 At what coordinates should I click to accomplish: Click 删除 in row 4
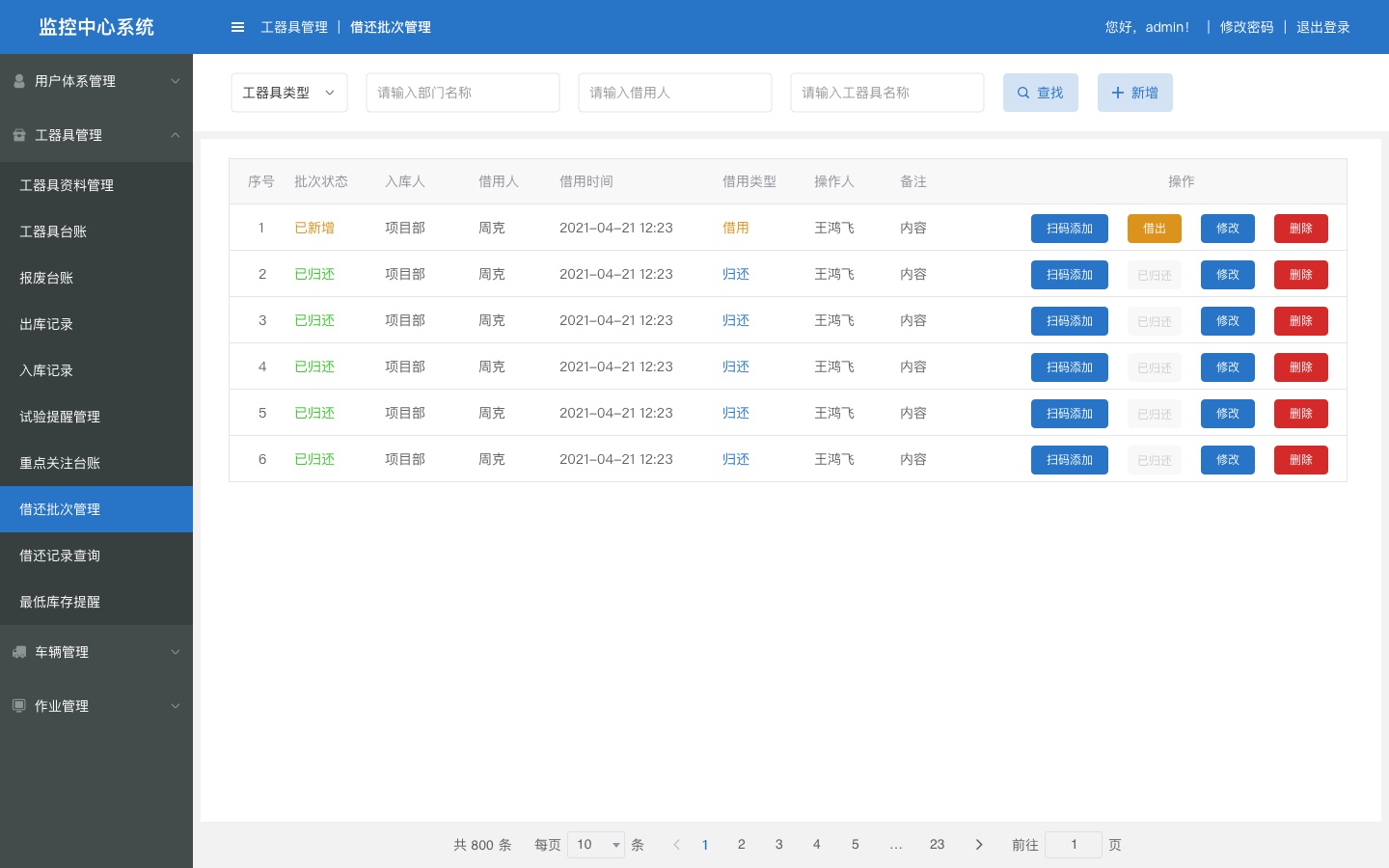tap(1301, 367)
